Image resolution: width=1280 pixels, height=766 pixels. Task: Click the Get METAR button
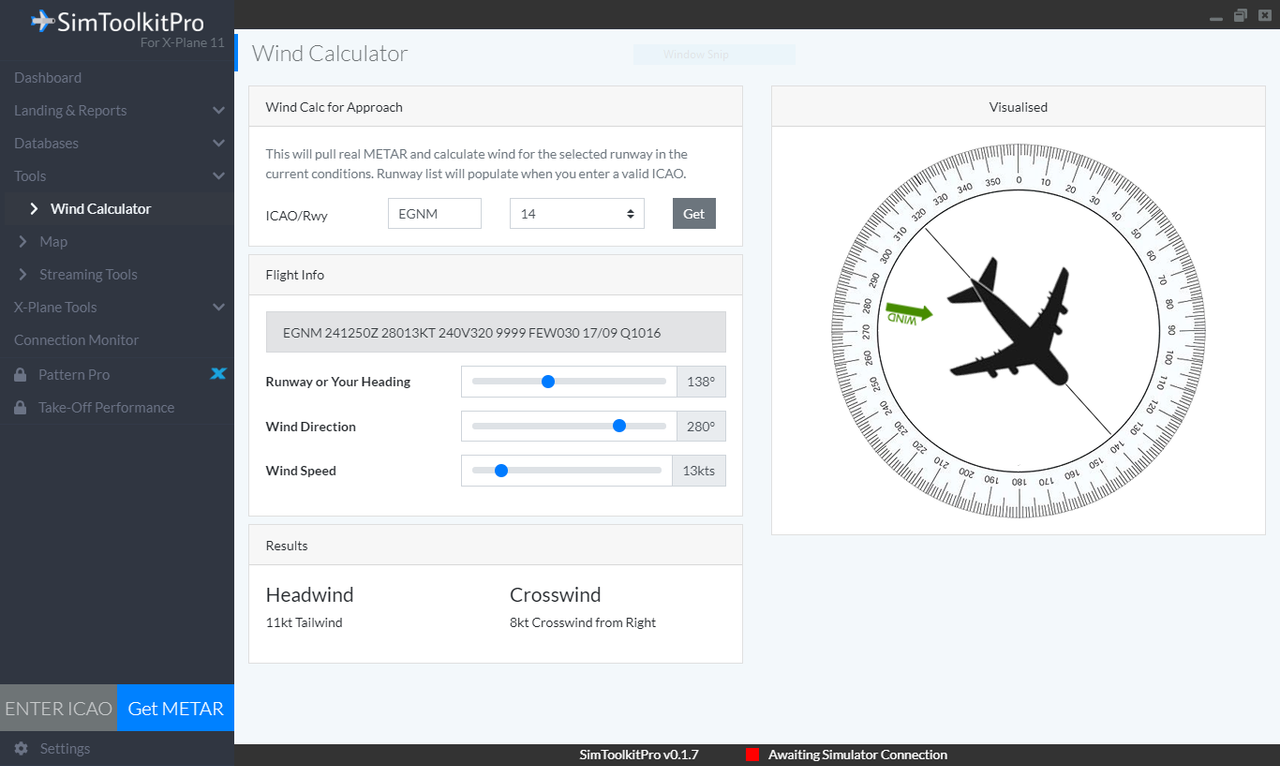pyautogui.click(x=176, y=708)
